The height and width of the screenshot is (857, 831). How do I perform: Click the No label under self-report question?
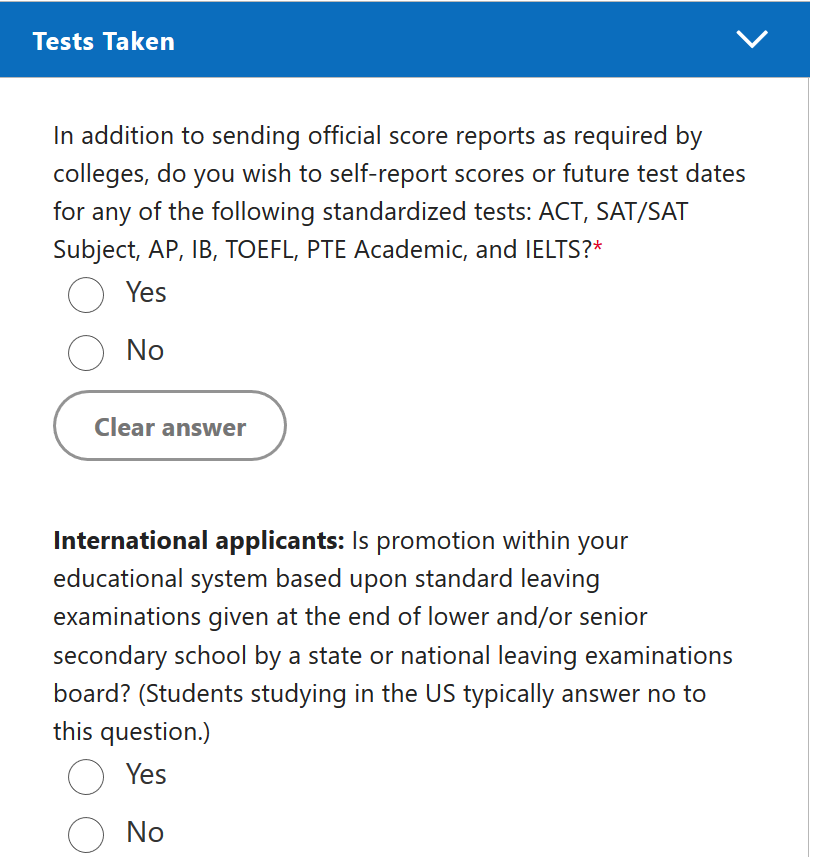(x=145, y=351)
